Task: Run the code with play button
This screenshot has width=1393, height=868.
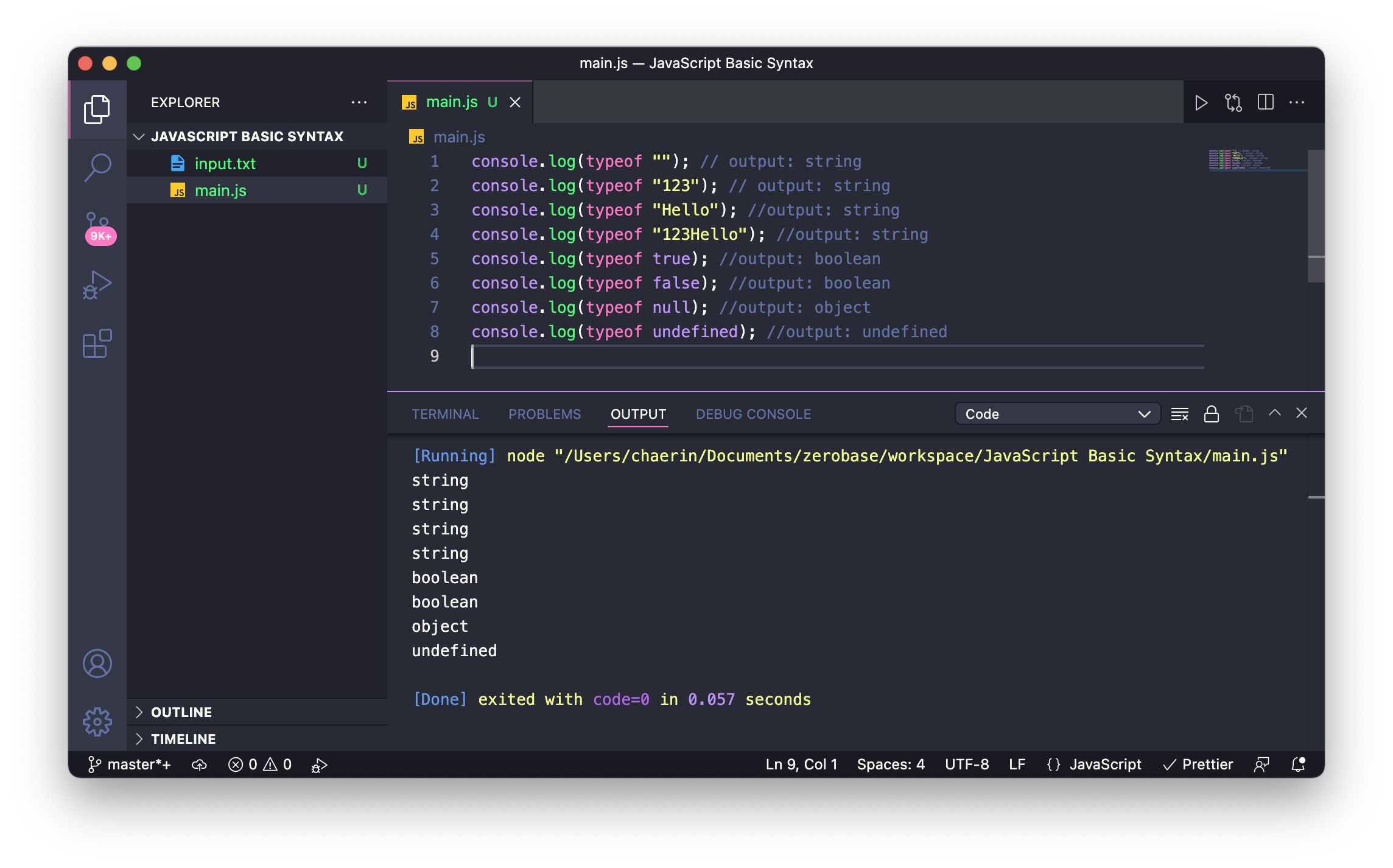Action: [x=1201, y=102]
